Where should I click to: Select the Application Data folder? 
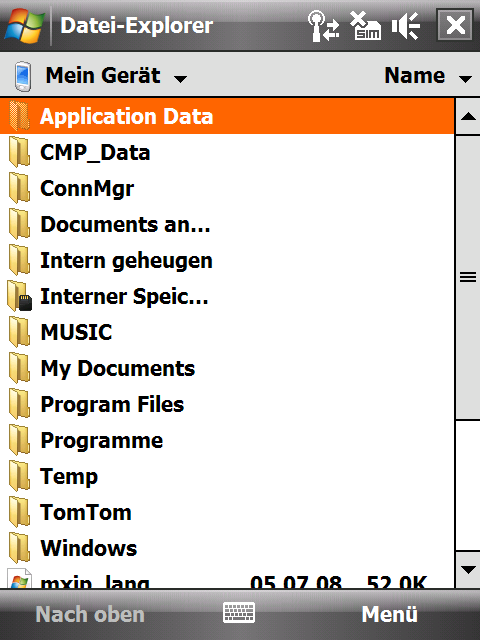point(227,116)
